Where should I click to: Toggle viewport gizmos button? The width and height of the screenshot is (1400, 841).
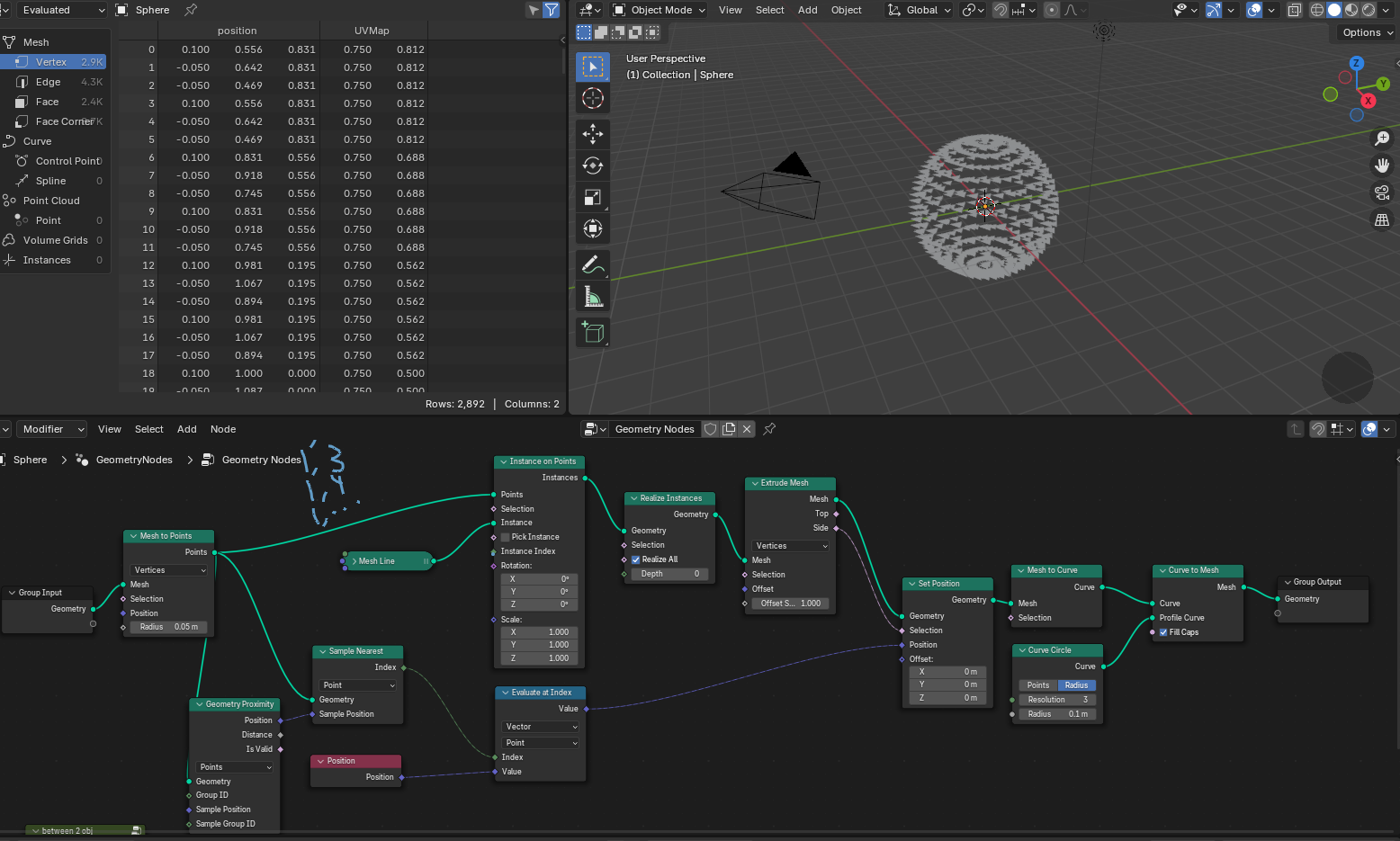pos(1214,10)
